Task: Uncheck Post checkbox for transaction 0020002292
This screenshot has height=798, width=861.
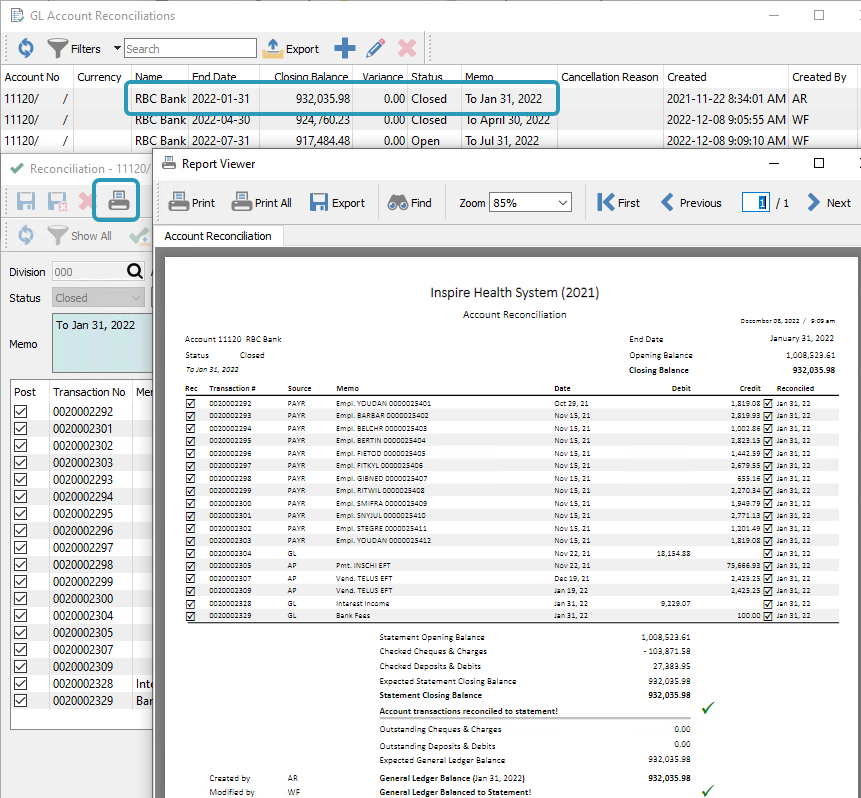Action: click(x=20, y=411)
